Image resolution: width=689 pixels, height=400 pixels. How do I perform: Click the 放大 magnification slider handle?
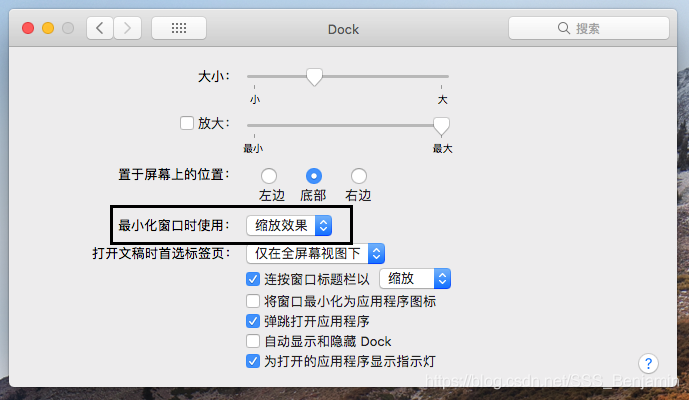point(440,125)
